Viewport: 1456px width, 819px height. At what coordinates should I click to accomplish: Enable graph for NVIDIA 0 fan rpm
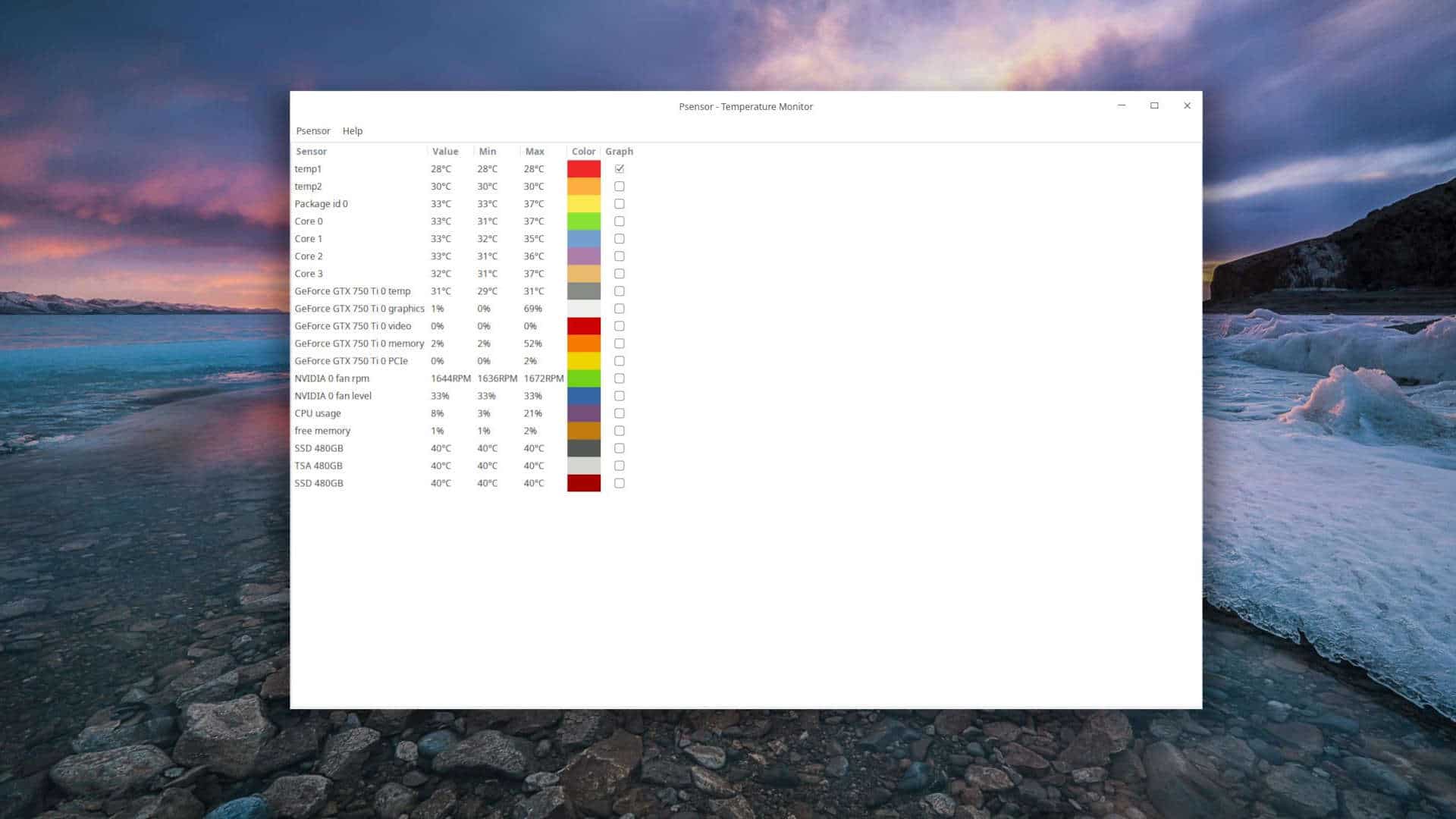point(620,378)
